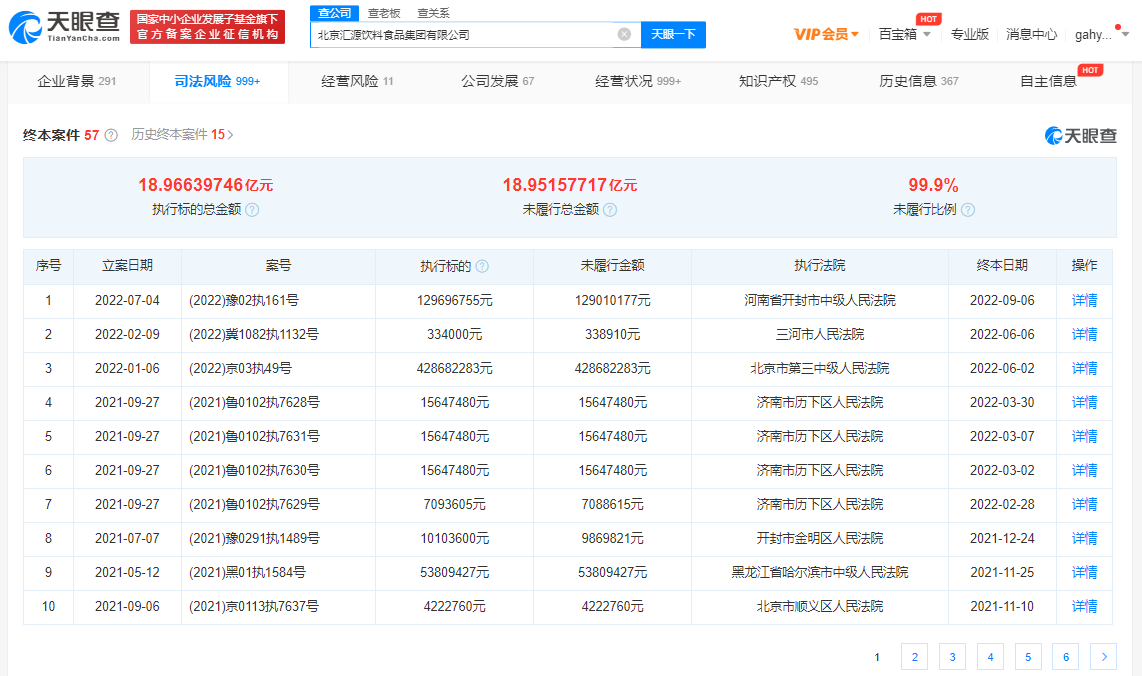Clear the company search field text
The width and height of the screenshot is (1142, 676).
[x=624, y=34]
